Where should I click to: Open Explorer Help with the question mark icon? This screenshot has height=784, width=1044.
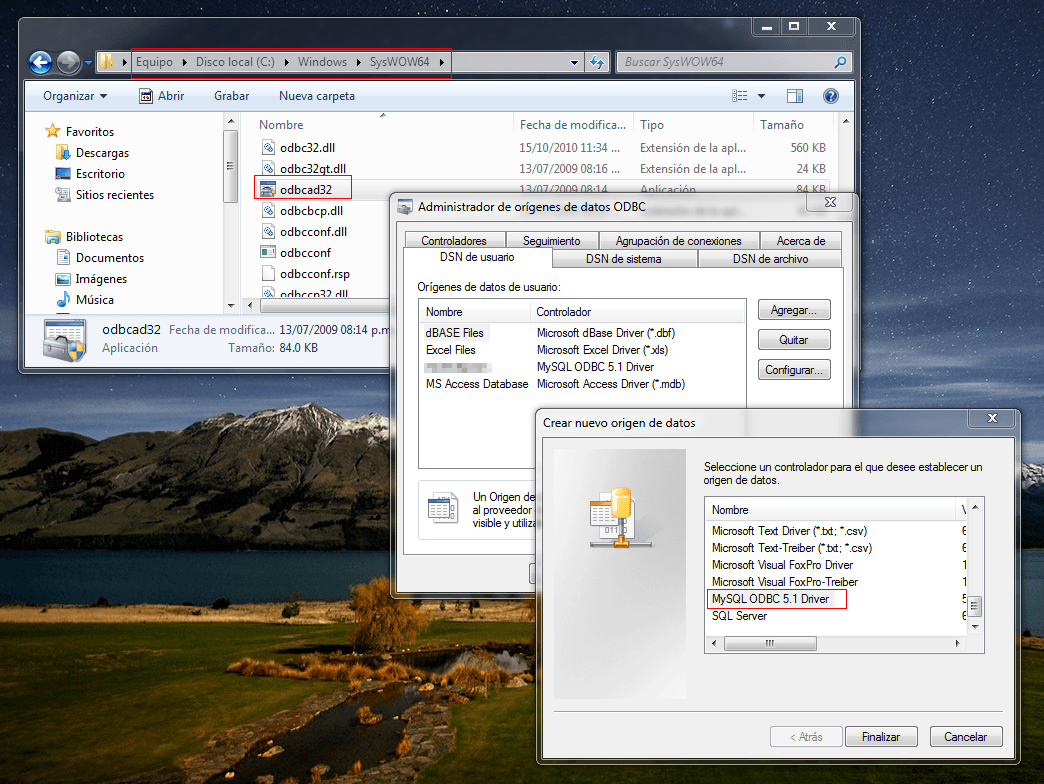(831, 96)
